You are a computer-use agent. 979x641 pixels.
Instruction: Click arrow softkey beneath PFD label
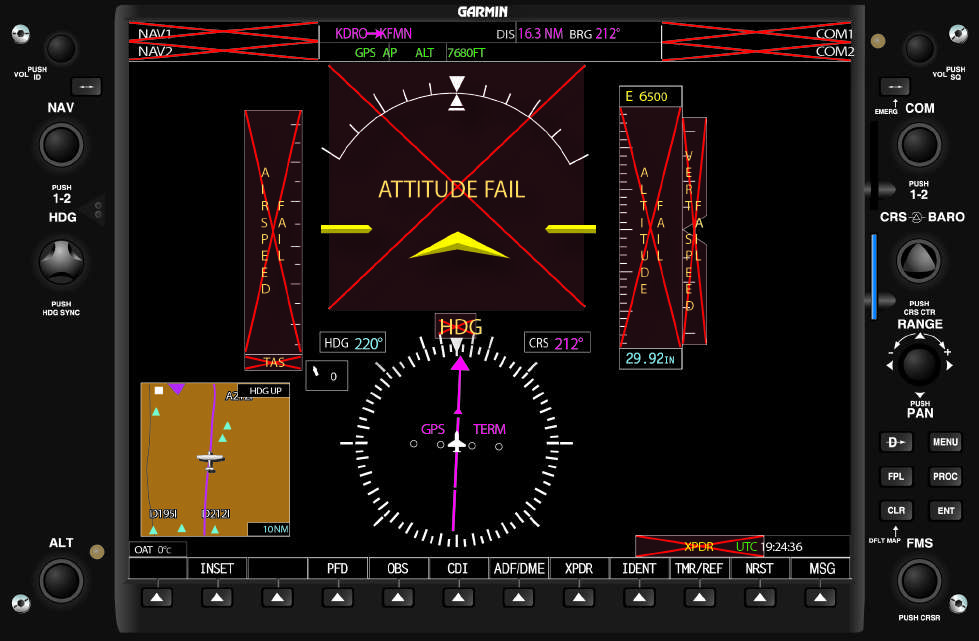[338, 598]
